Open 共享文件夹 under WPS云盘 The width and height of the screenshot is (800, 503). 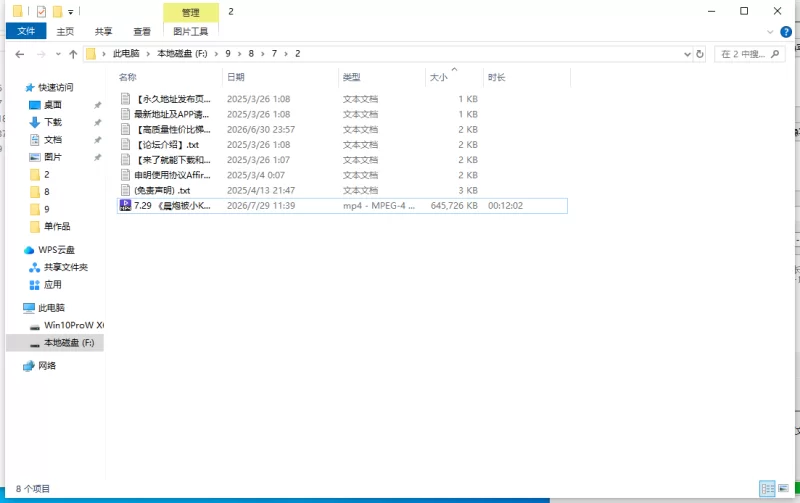point(66,267)
